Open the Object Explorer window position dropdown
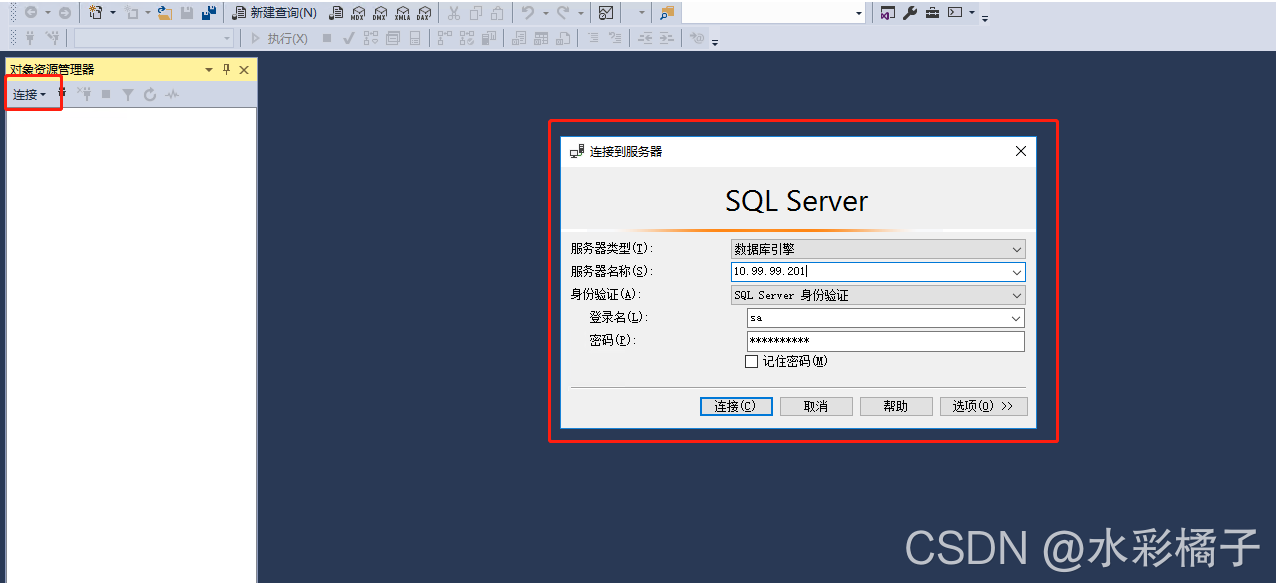This screenshot has height=583, width=1276. point(209,70)
